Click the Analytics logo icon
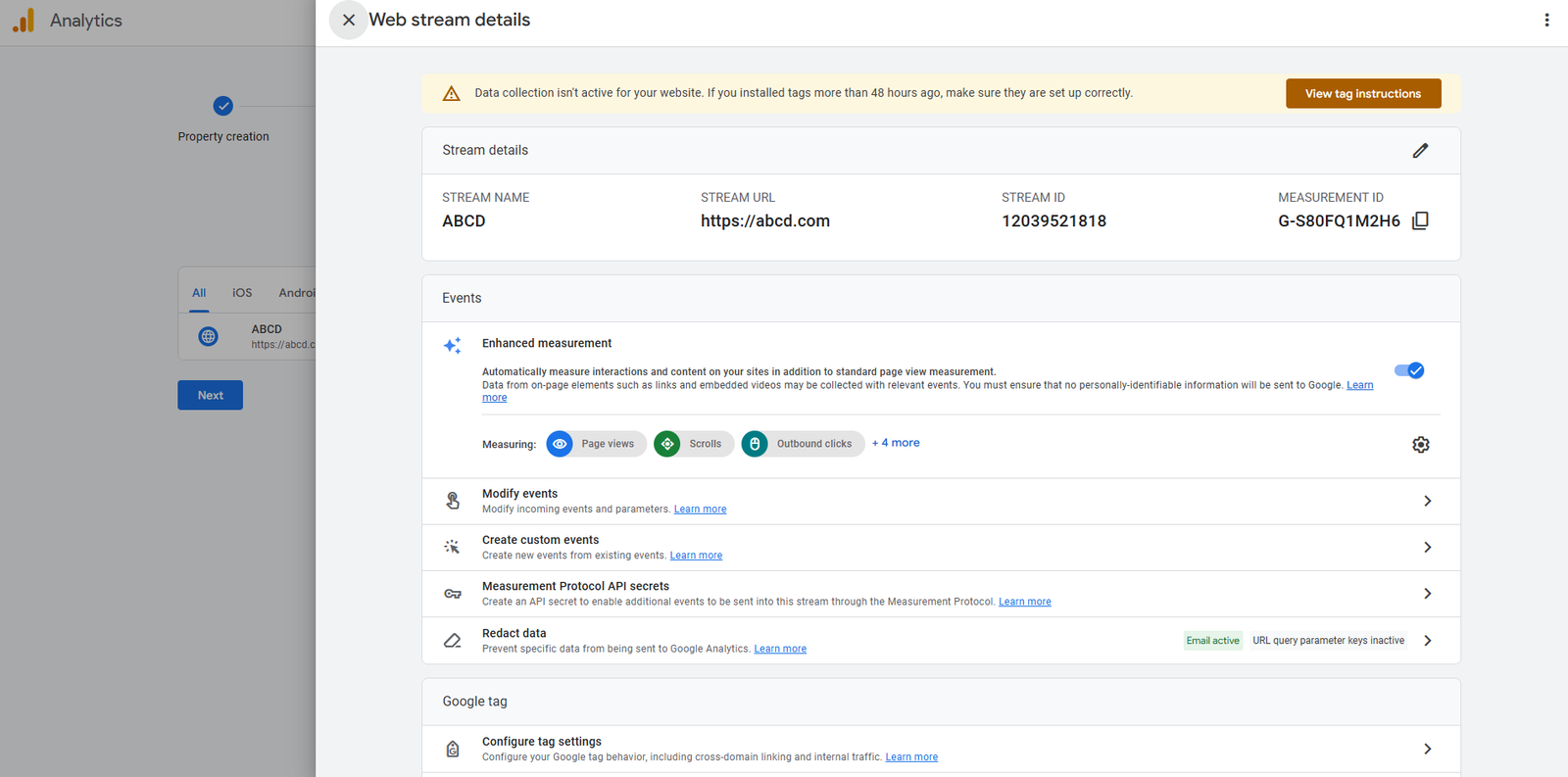 click(24, 21)
